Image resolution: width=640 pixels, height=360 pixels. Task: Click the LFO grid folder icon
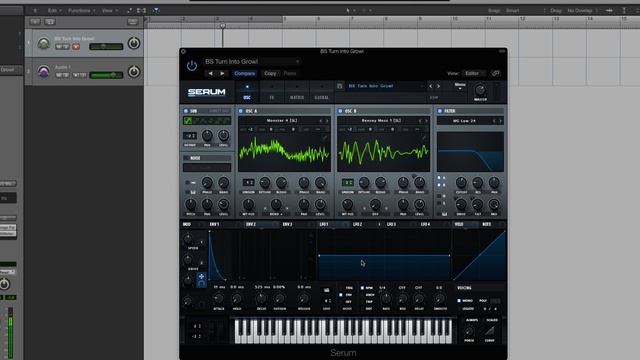click(x=327, y=290)
